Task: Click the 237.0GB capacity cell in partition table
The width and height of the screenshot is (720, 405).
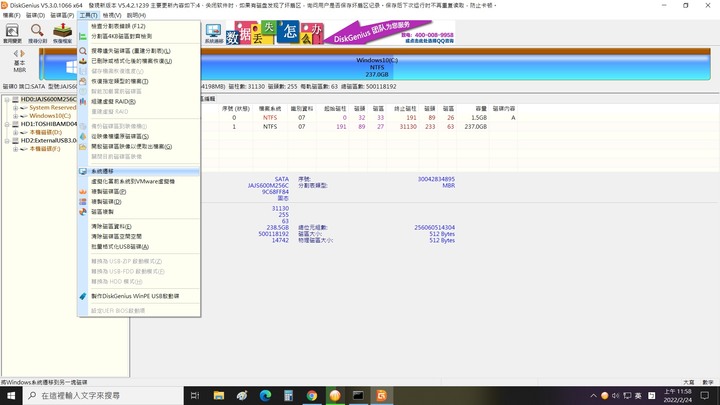Action: (475, 126)
